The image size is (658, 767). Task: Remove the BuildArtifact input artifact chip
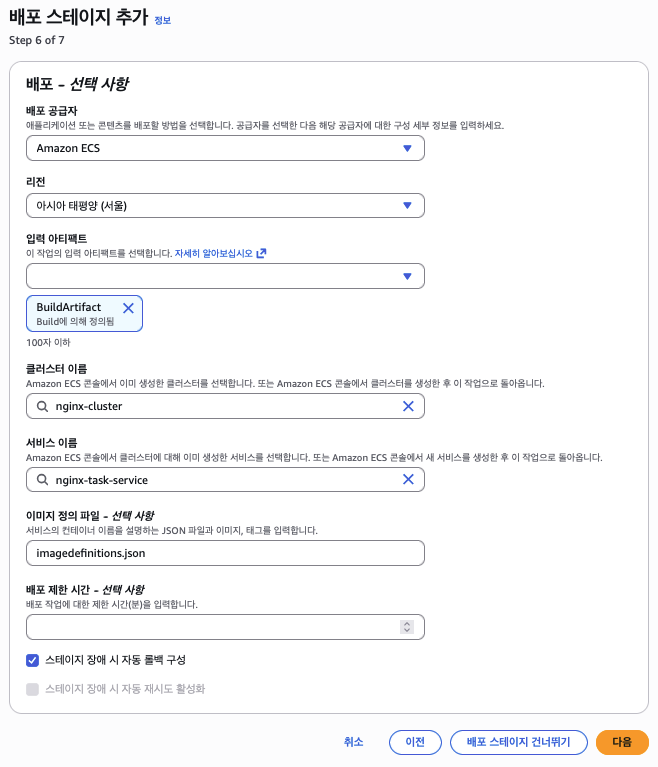click(128, 308)
